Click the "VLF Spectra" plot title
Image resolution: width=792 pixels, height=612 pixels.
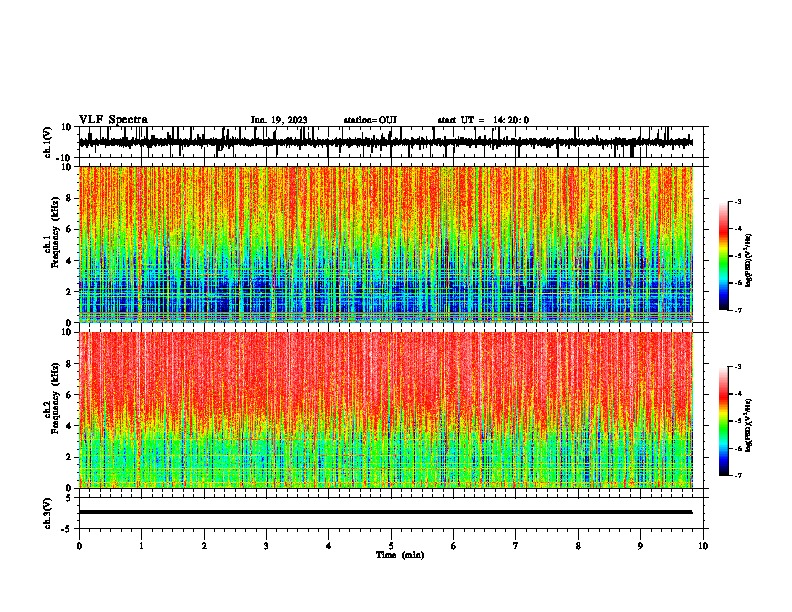(113, 119)
